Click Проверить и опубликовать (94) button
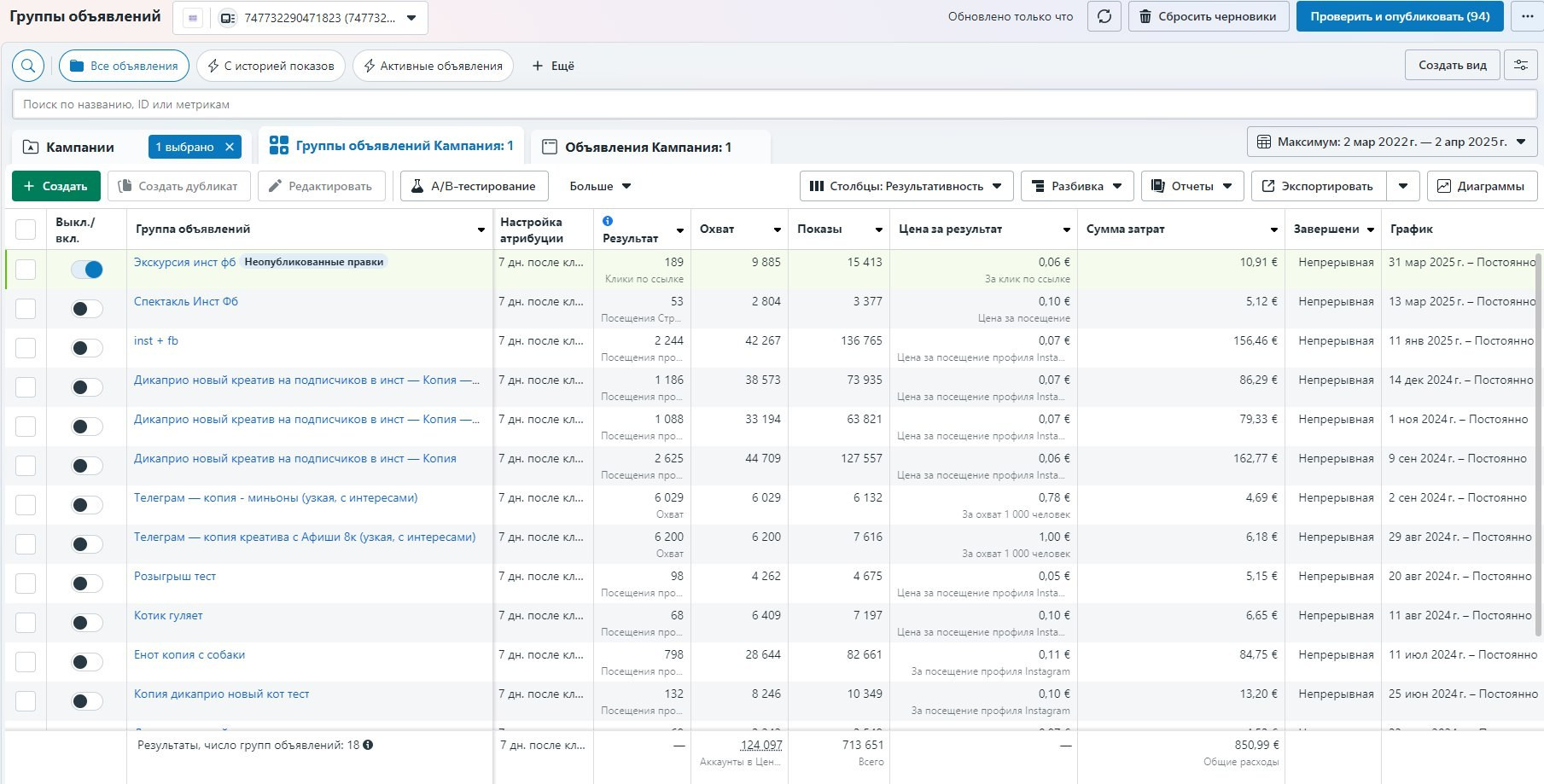Screen dimensions: 1544x784 [1399, 17]
